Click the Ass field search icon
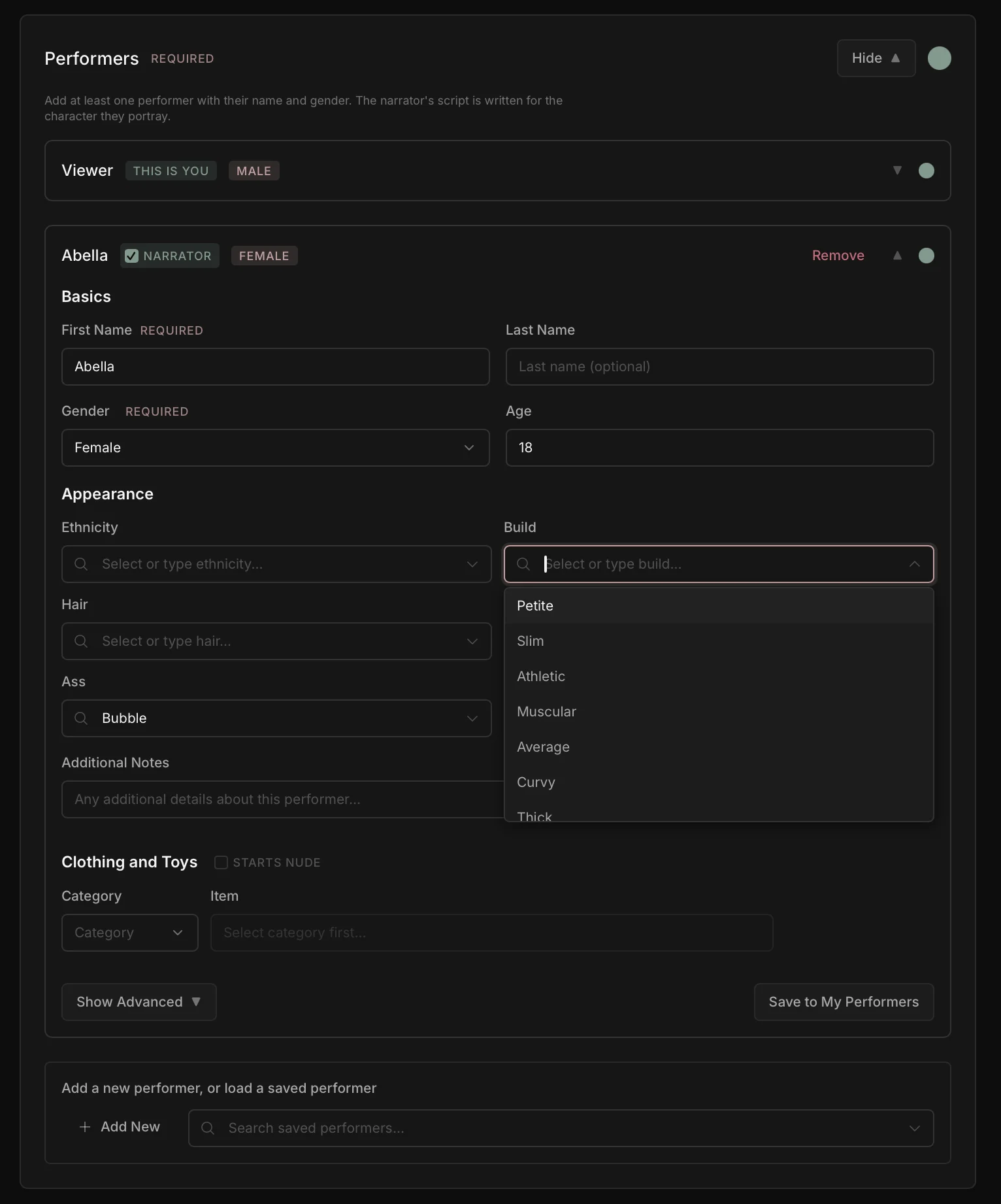The image size is (1001, 1204). [81, 718]
